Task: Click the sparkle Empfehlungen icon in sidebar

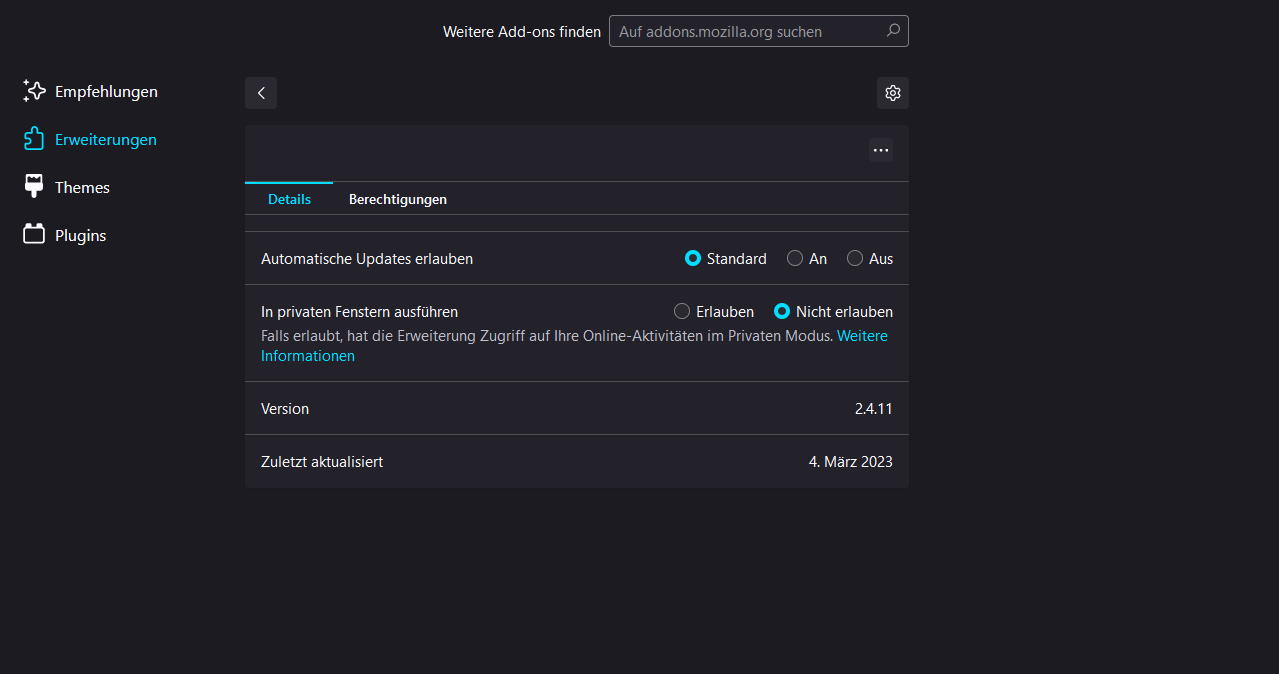Action: pyautogui.click(x=34, y=91)
